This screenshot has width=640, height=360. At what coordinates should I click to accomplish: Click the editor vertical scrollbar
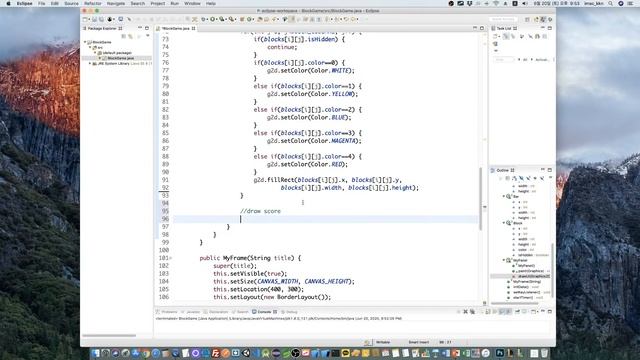(x=480, y=198)
